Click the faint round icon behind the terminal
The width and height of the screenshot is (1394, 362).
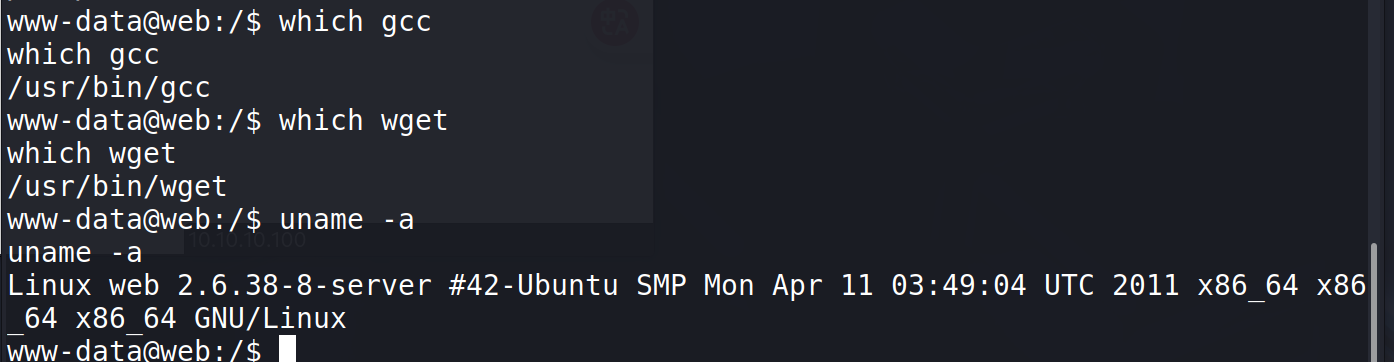613,22
